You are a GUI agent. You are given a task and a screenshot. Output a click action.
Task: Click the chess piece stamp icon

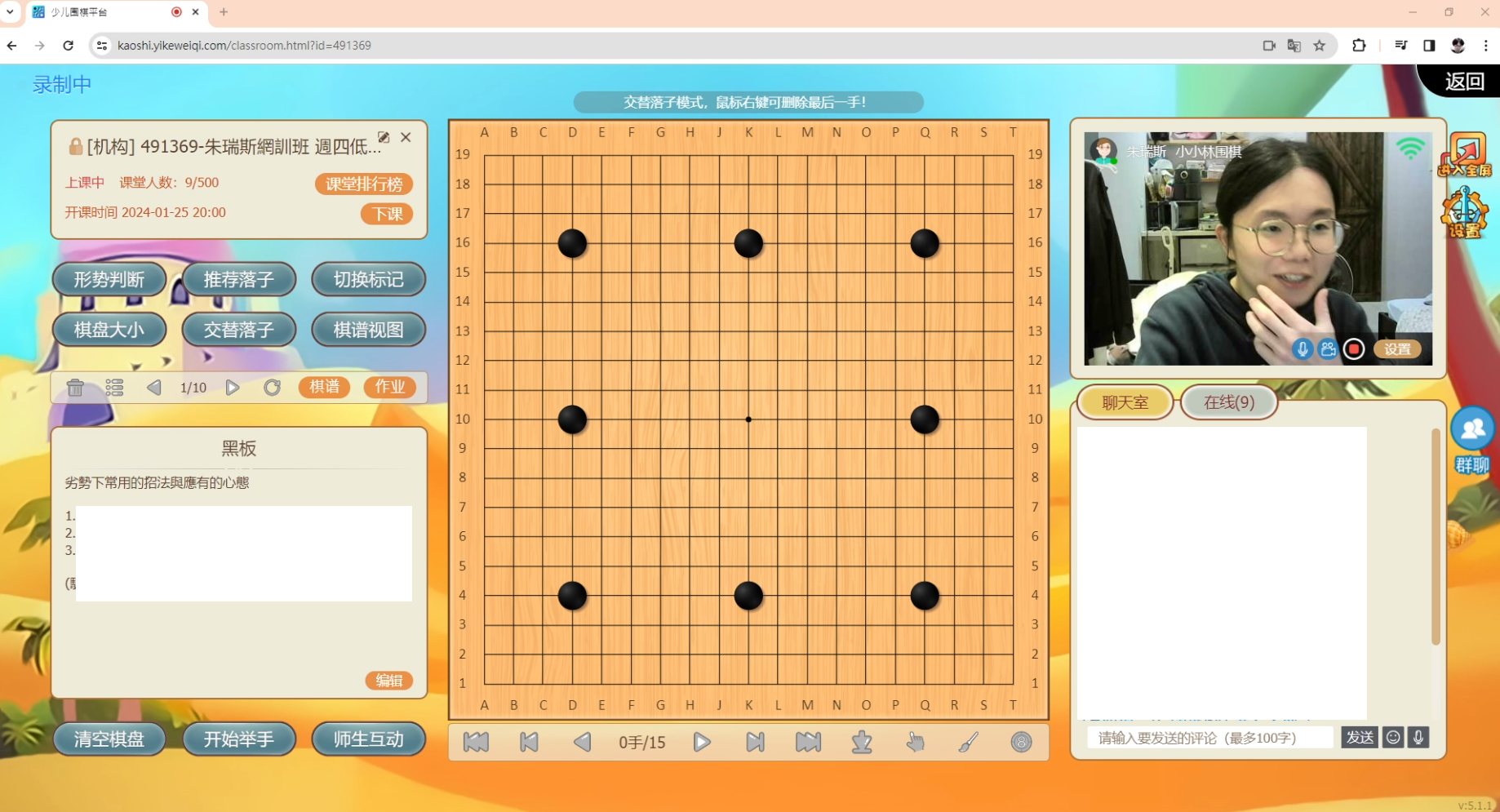tap(862, 742)
